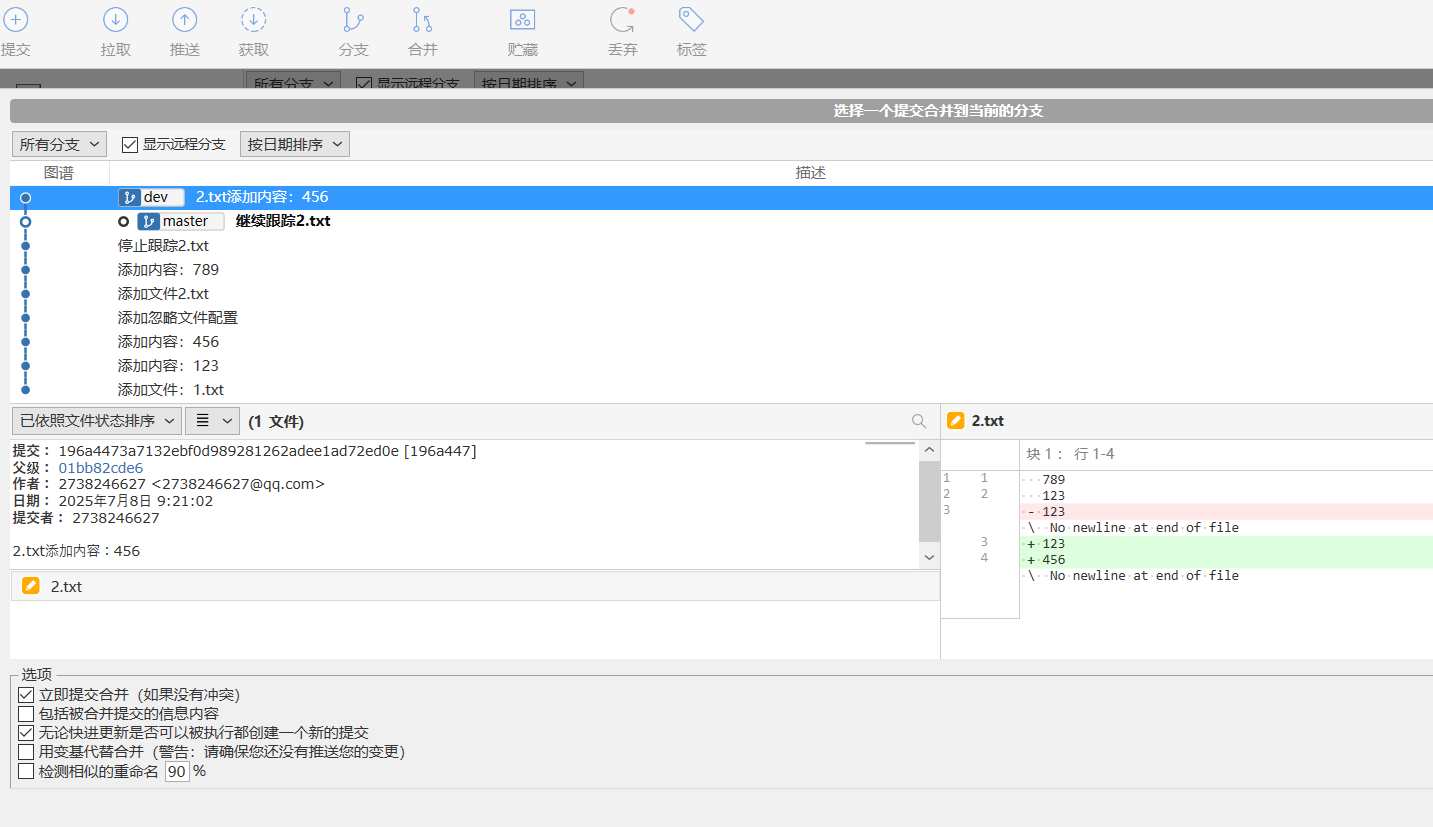Open the 所有分支 dropdown in dialog
Viewport: 1433px width, 827px height.
59,145
